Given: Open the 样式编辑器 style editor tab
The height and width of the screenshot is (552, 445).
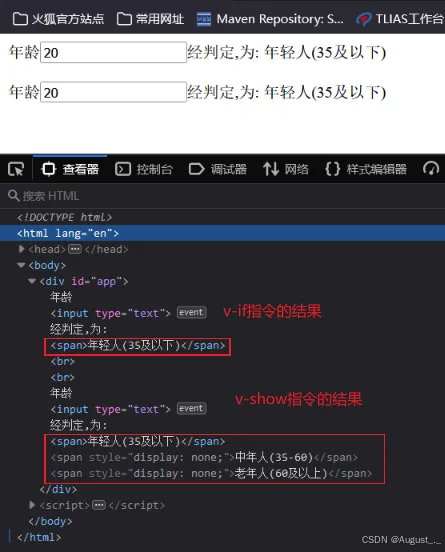Looking at the screenshot, I should point(366,169).
